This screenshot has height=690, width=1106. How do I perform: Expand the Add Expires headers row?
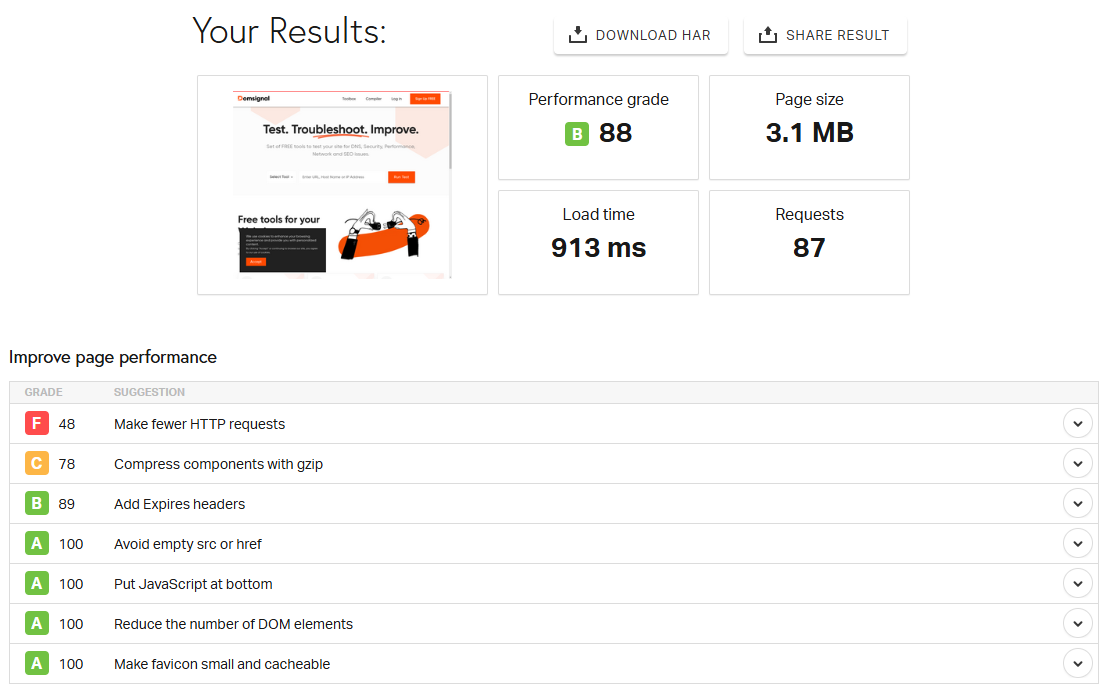(1078, 504)
